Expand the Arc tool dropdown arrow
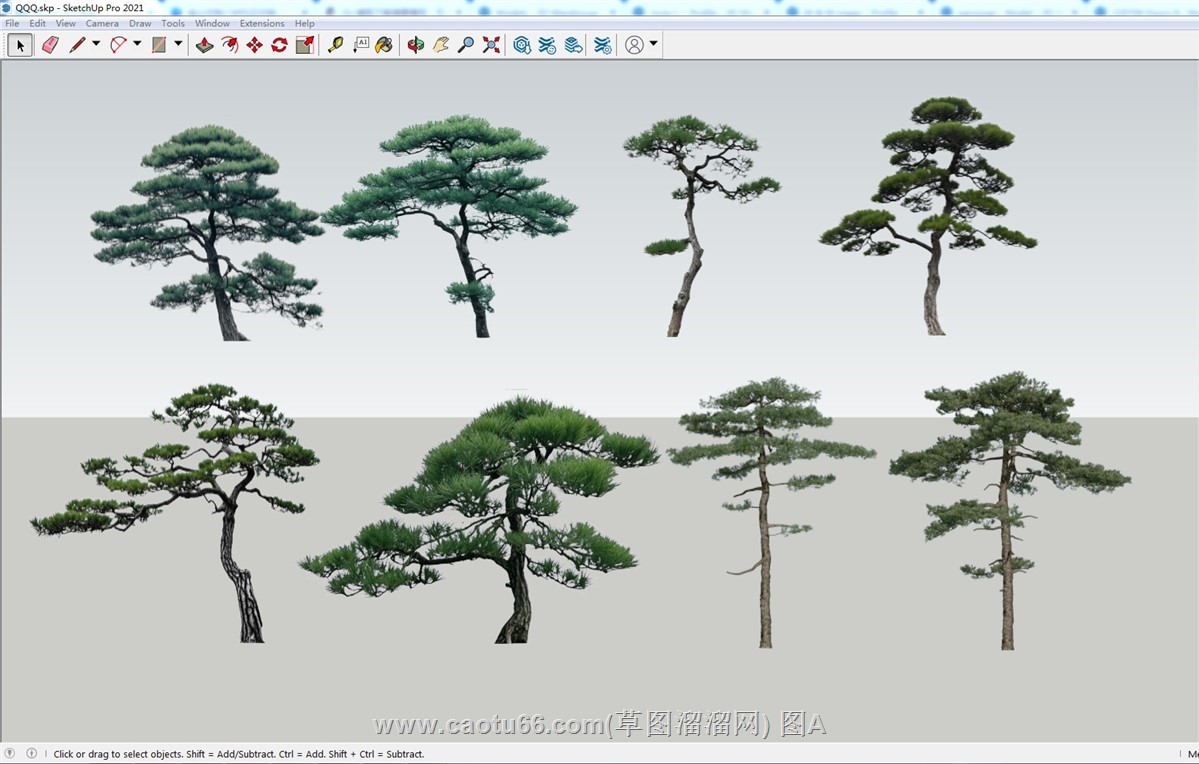Image resolution: width=1199 pixels, height=764 pixels. [138, 44]
